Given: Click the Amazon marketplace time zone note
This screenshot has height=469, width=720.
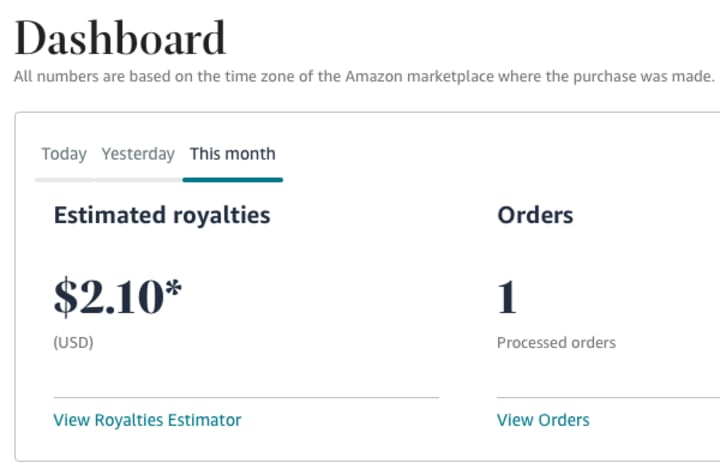Looking at the screenshot, I should [x=365, y=77].
